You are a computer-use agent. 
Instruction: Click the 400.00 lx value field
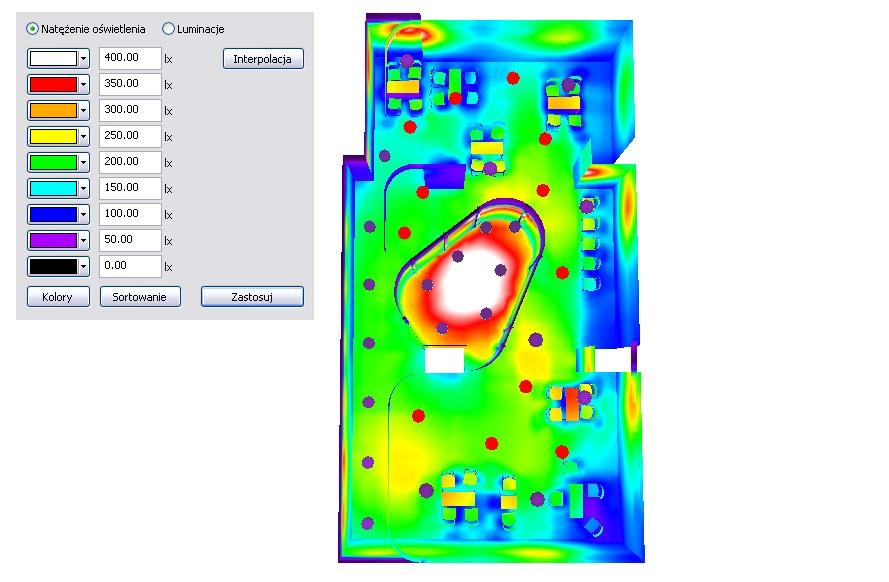pyautogui.click(x=130, y=58)
